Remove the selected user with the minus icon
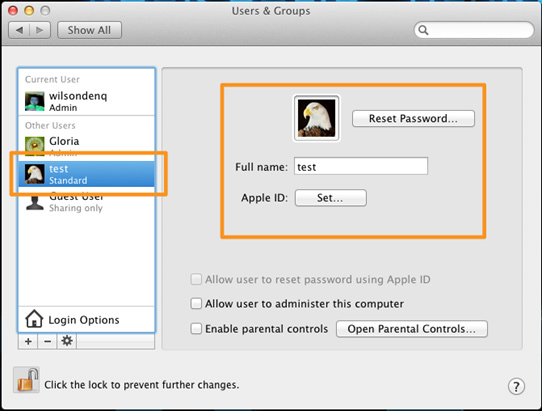Screen dimensions: 542x411 [x=47, y=342]
